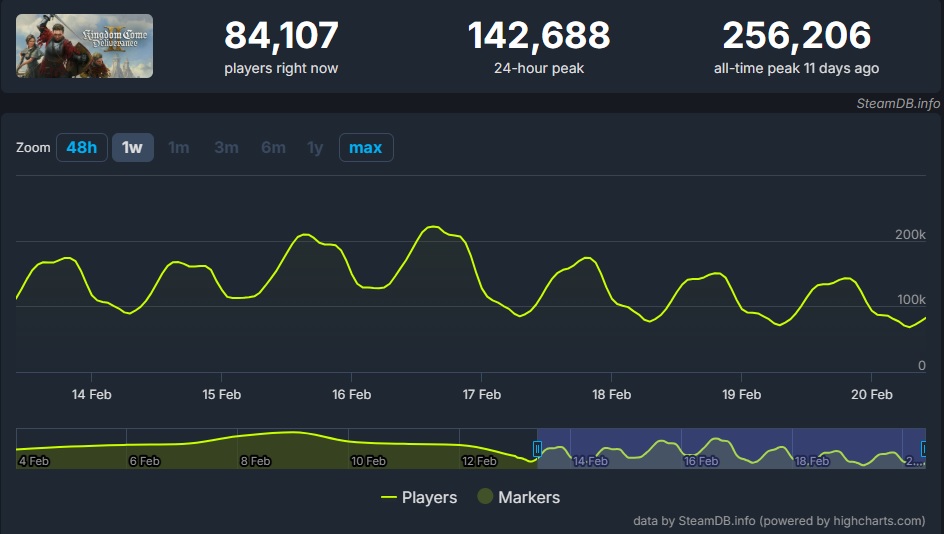The width and height of the screenshot is (944, 534).
Task: Click the 19 Feb x-axis label
Action: [x=742, y=394]
